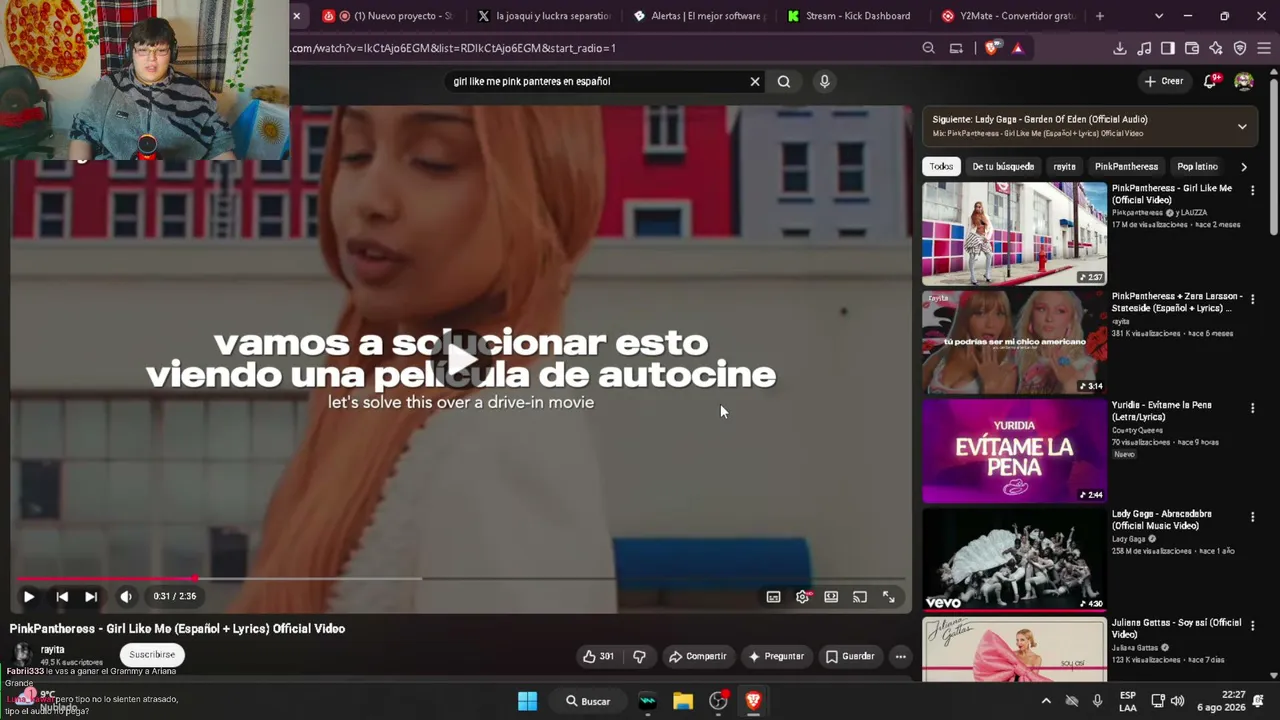
Task: Enter fullscreen mode
Action: [x=889, y=597]
